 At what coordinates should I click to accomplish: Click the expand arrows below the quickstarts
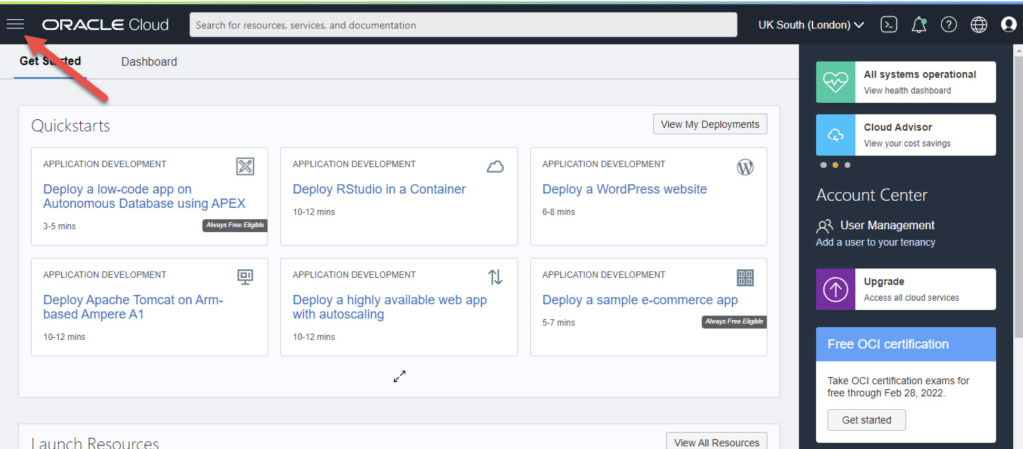point(399,377)
